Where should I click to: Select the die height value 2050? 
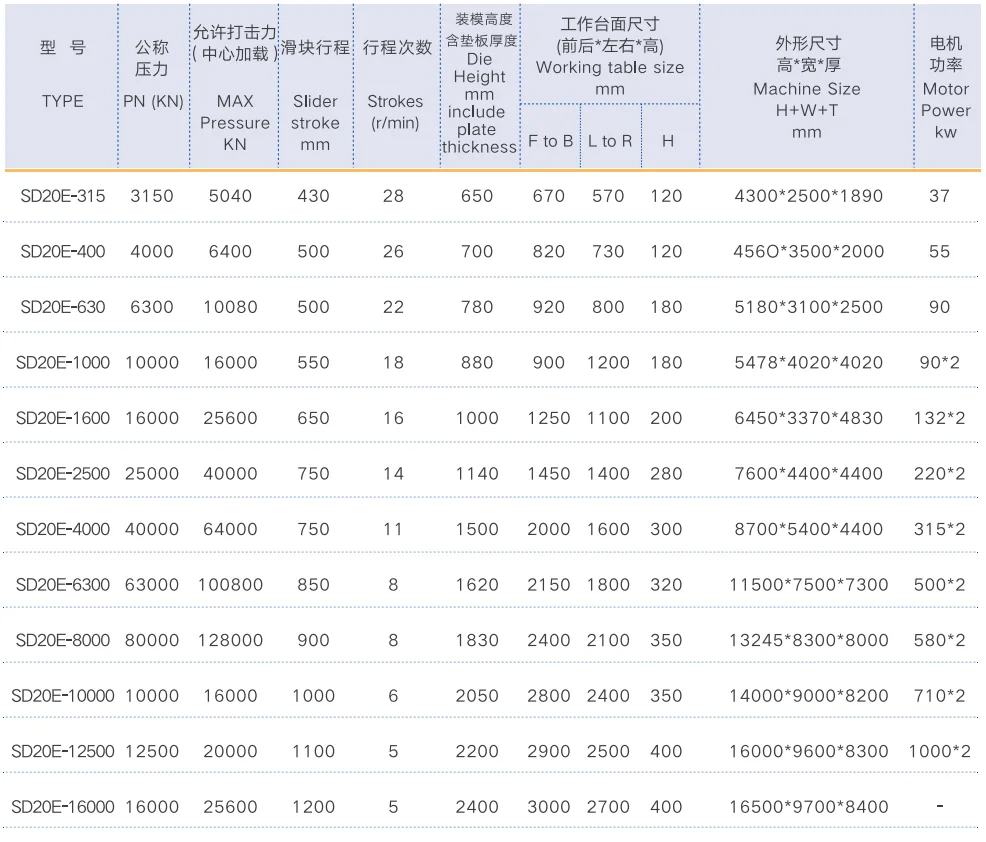tap(477, 695)
